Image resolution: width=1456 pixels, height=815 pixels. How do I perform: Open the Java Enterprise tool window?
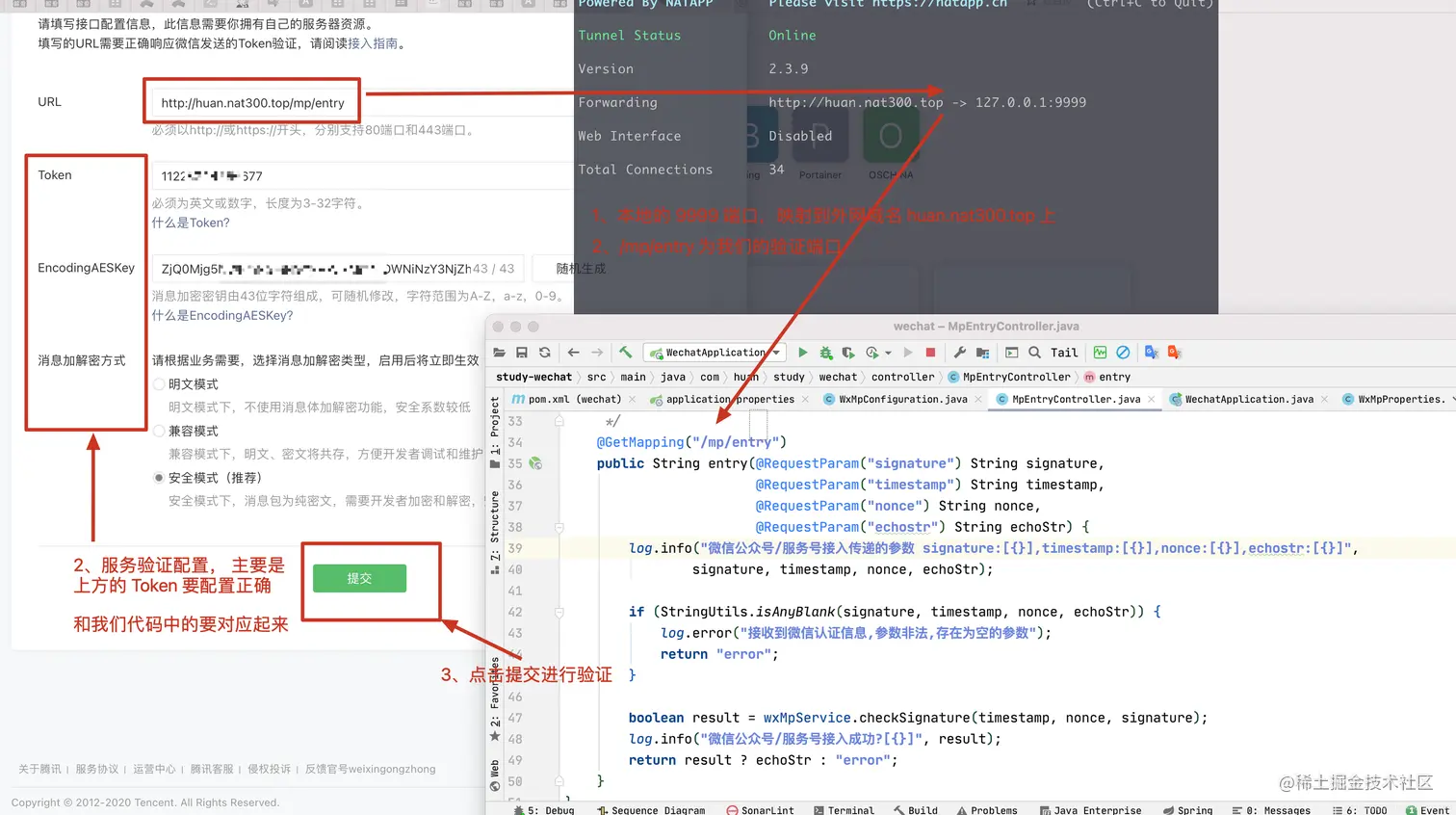coord(1091,810)
